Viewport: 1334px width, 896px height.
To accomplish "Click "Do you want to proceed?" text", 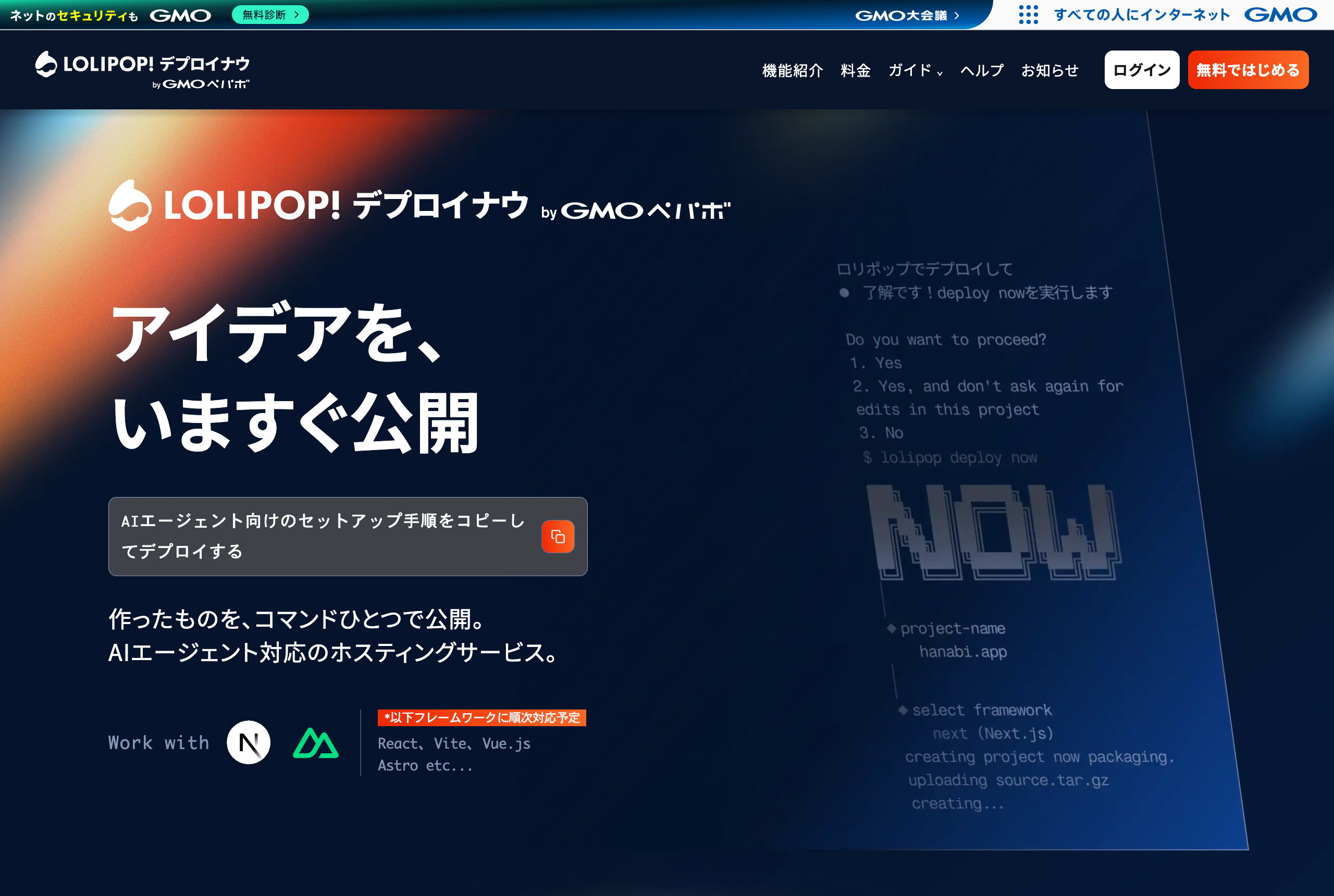I will coord(946,340).
